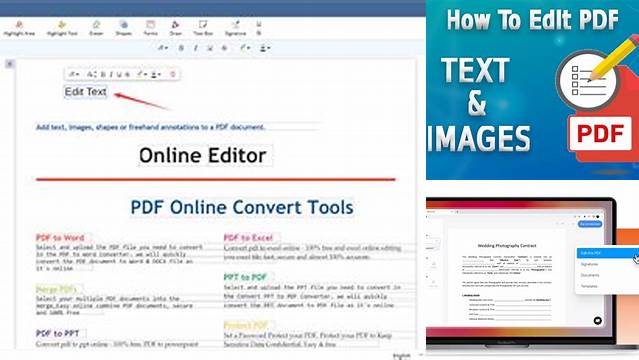
Task: Toggle Italic in the main formatting bar
Action: tap(196, 48)
